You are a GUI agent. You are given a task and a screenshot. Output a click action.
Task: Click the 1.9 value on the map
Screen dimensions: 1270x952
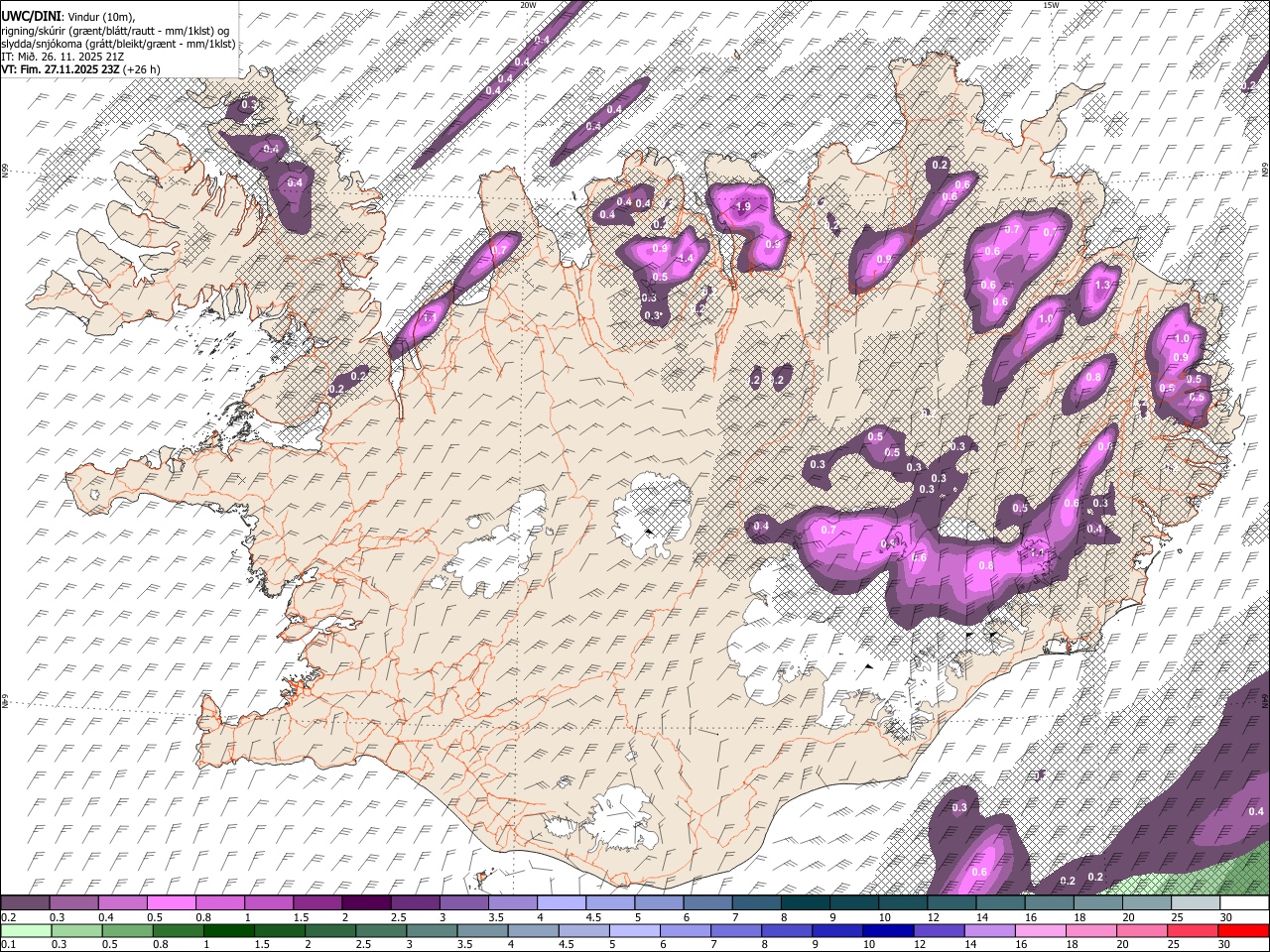(x=744, y=206)
